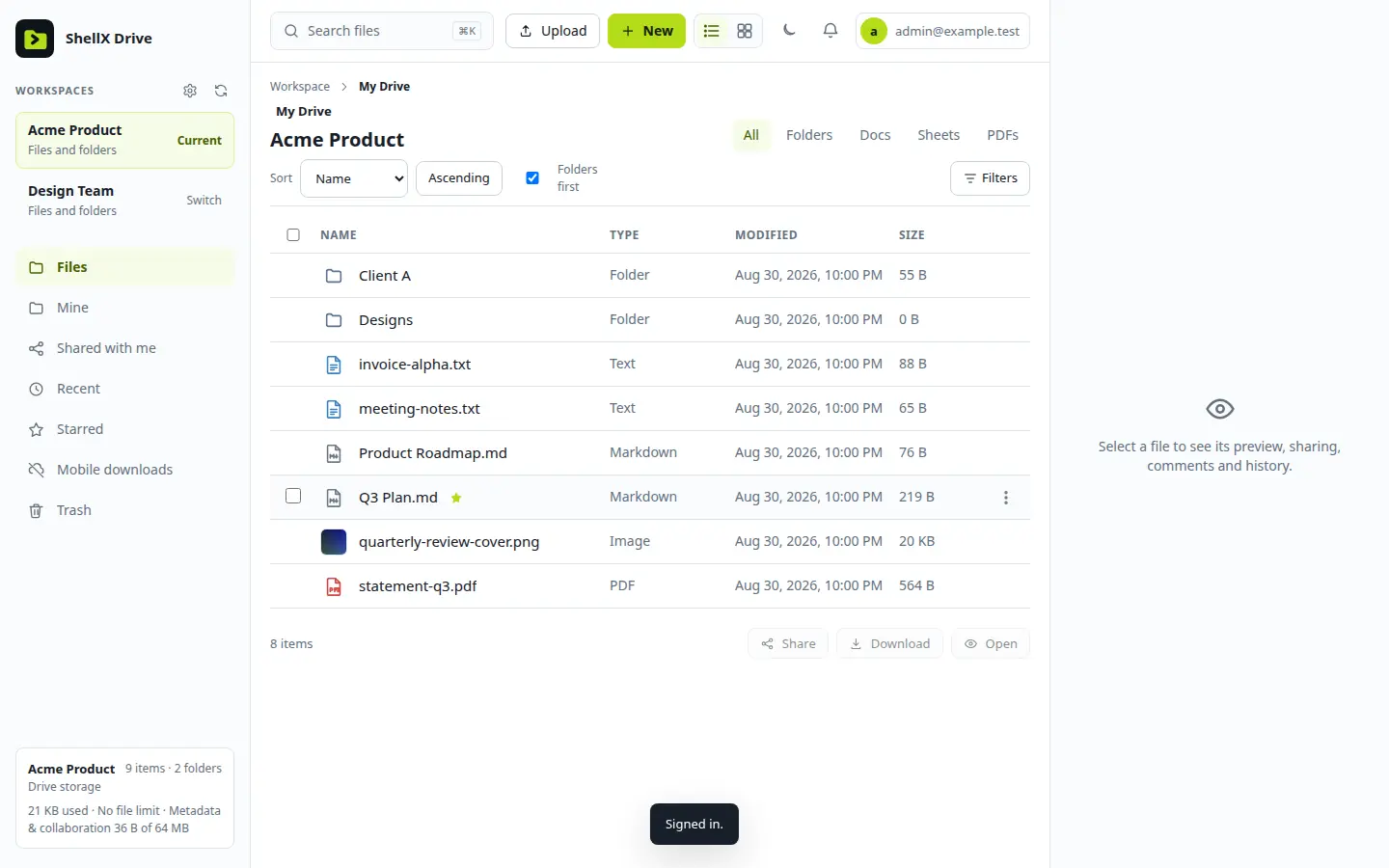
Task: Click the star on Q3 Plan.md
Action: 456,498
